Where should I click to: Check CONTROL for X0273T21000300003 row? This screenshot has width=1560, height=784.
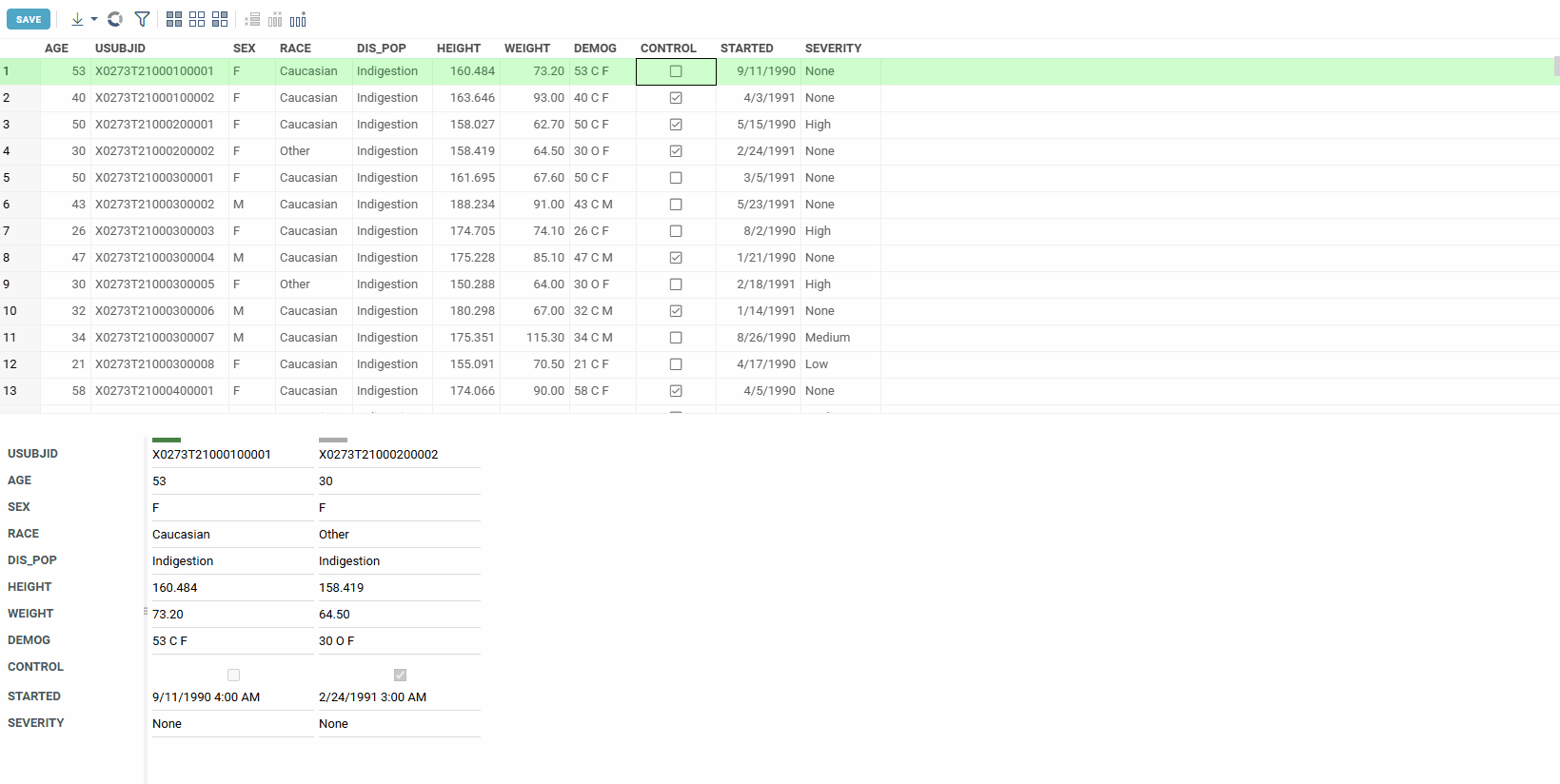[676, 231]
